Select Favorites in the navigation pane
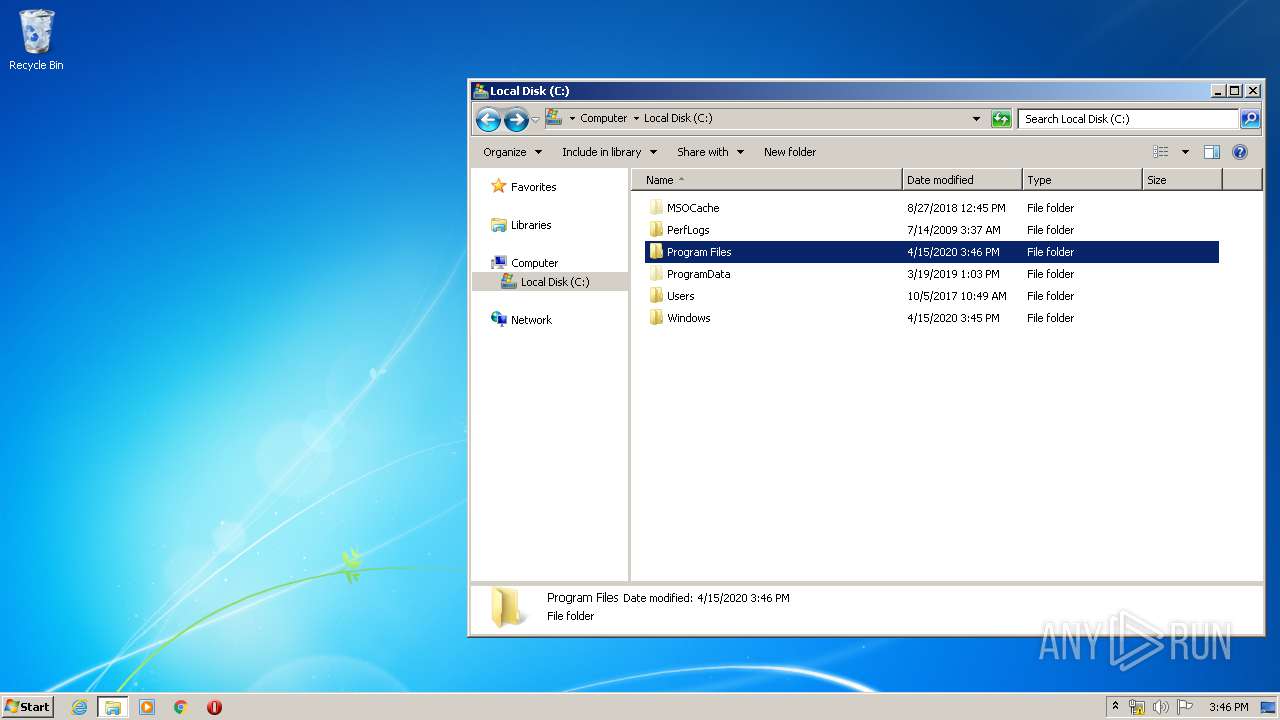Image resolution: width=1280 pixels, height=720 pixels. tap(533, 187)
